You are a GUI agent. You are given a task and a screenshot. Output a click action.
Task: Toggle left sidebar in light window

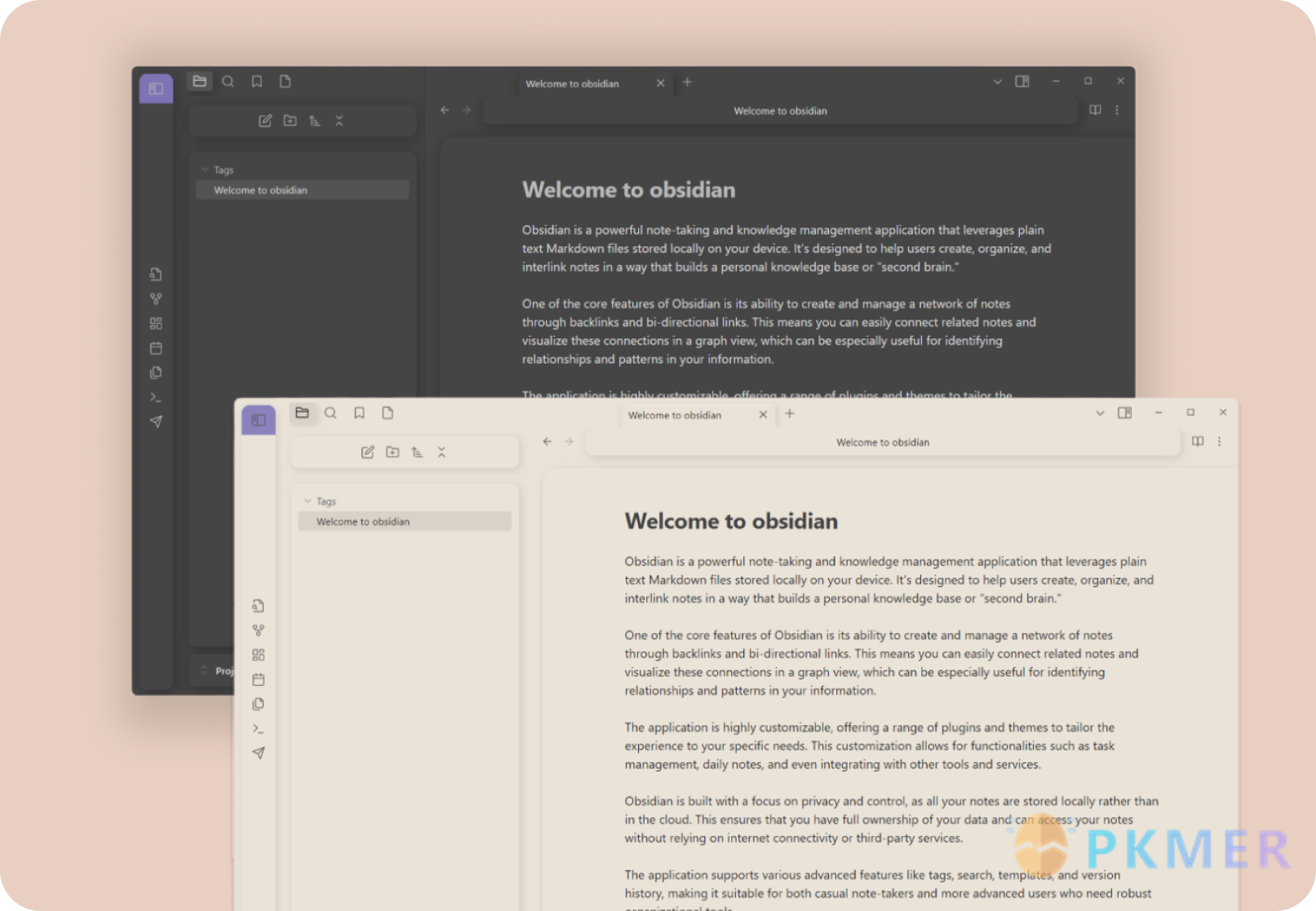click(x=259, y=419)
